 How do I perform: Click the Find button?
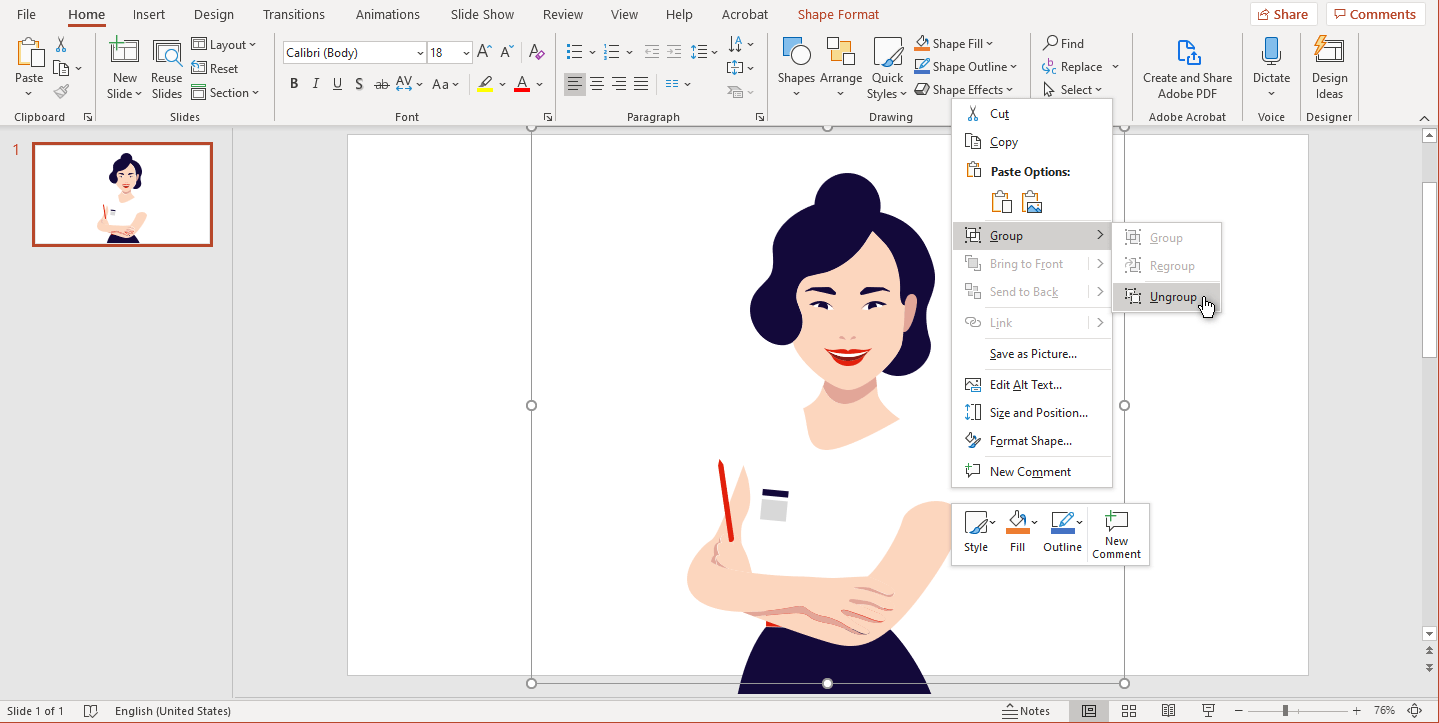(1064, 44)
